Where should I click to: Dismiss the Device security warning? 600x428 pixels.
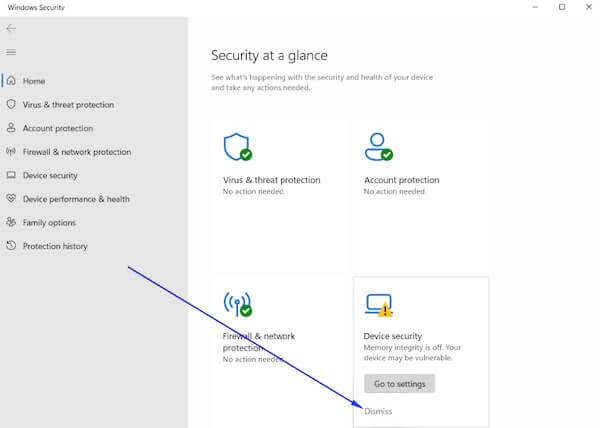378,411
